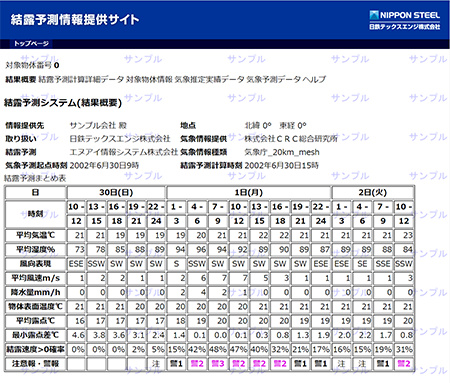
Task: Click the 風向表現 row header
Action: (35, 264)
